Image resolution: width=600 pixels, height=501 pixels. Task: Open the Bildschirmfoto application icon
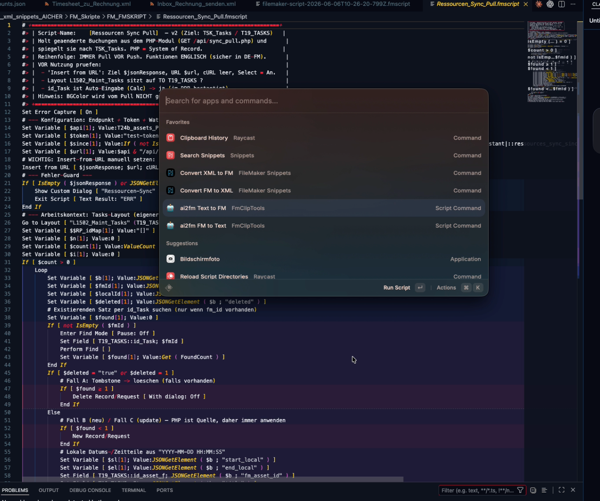[x=171, y=259]
